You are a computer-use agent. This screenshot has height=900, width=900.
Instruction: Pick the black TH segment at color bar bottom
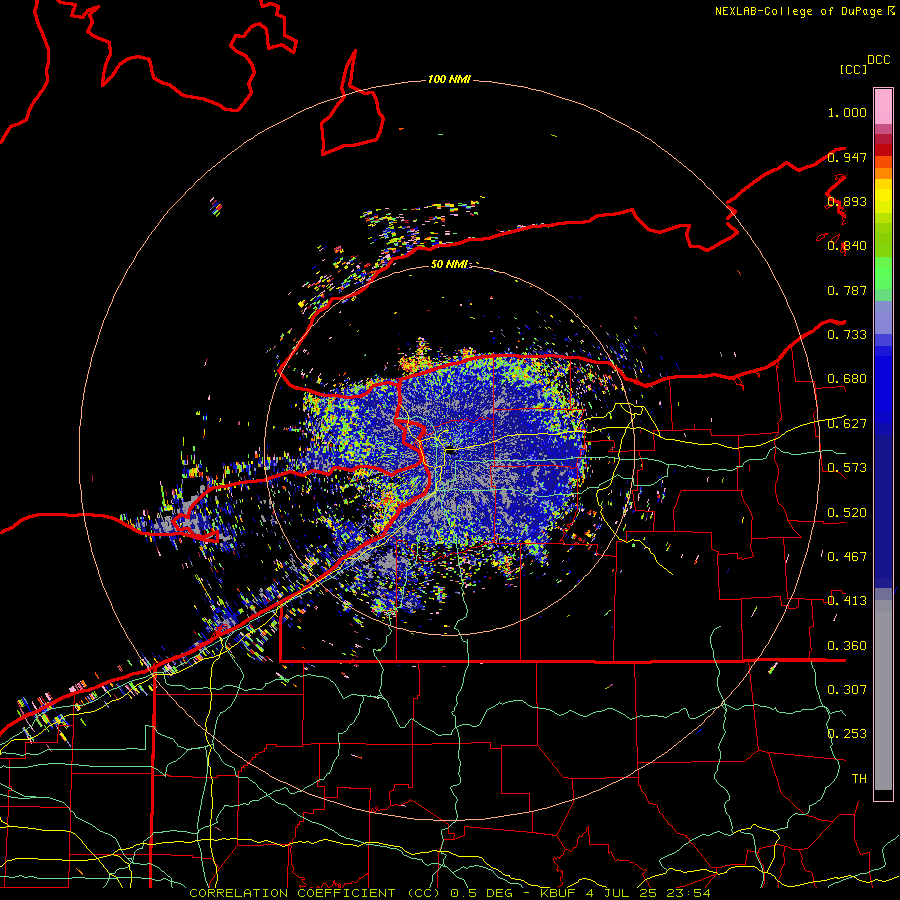883,794
